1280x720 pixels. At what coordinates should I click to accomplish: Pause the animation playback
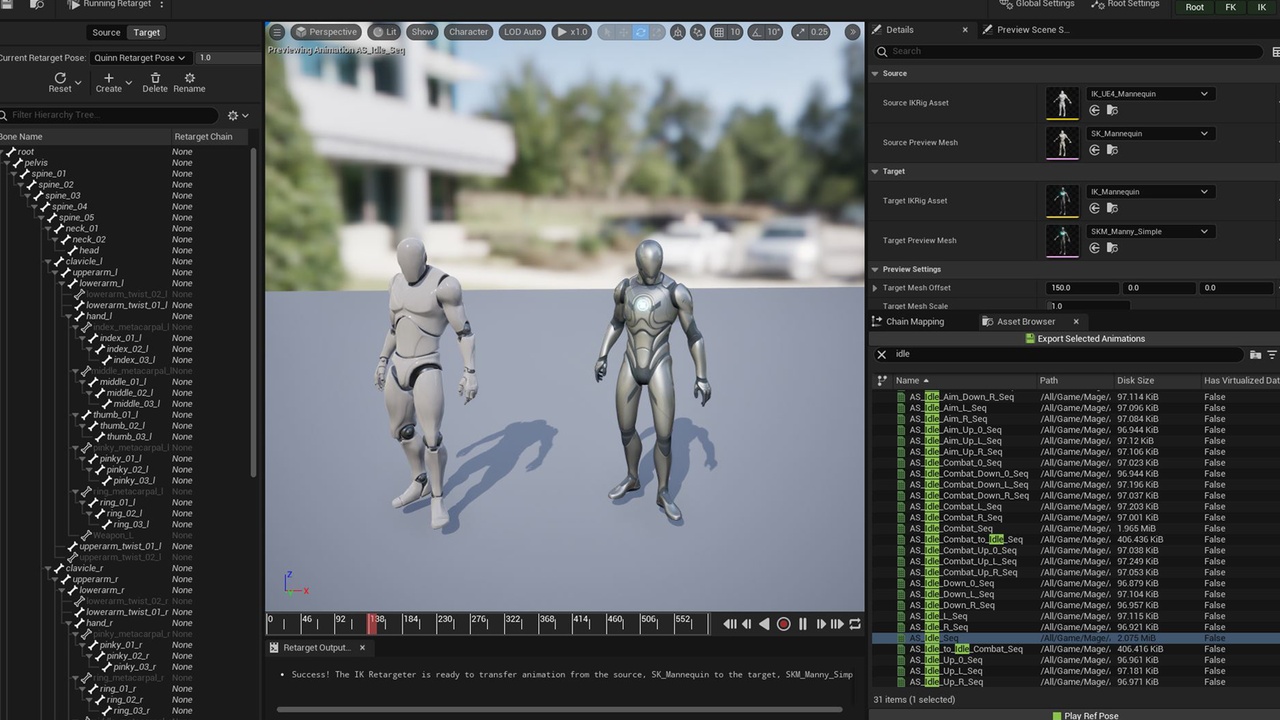[802, 624]
